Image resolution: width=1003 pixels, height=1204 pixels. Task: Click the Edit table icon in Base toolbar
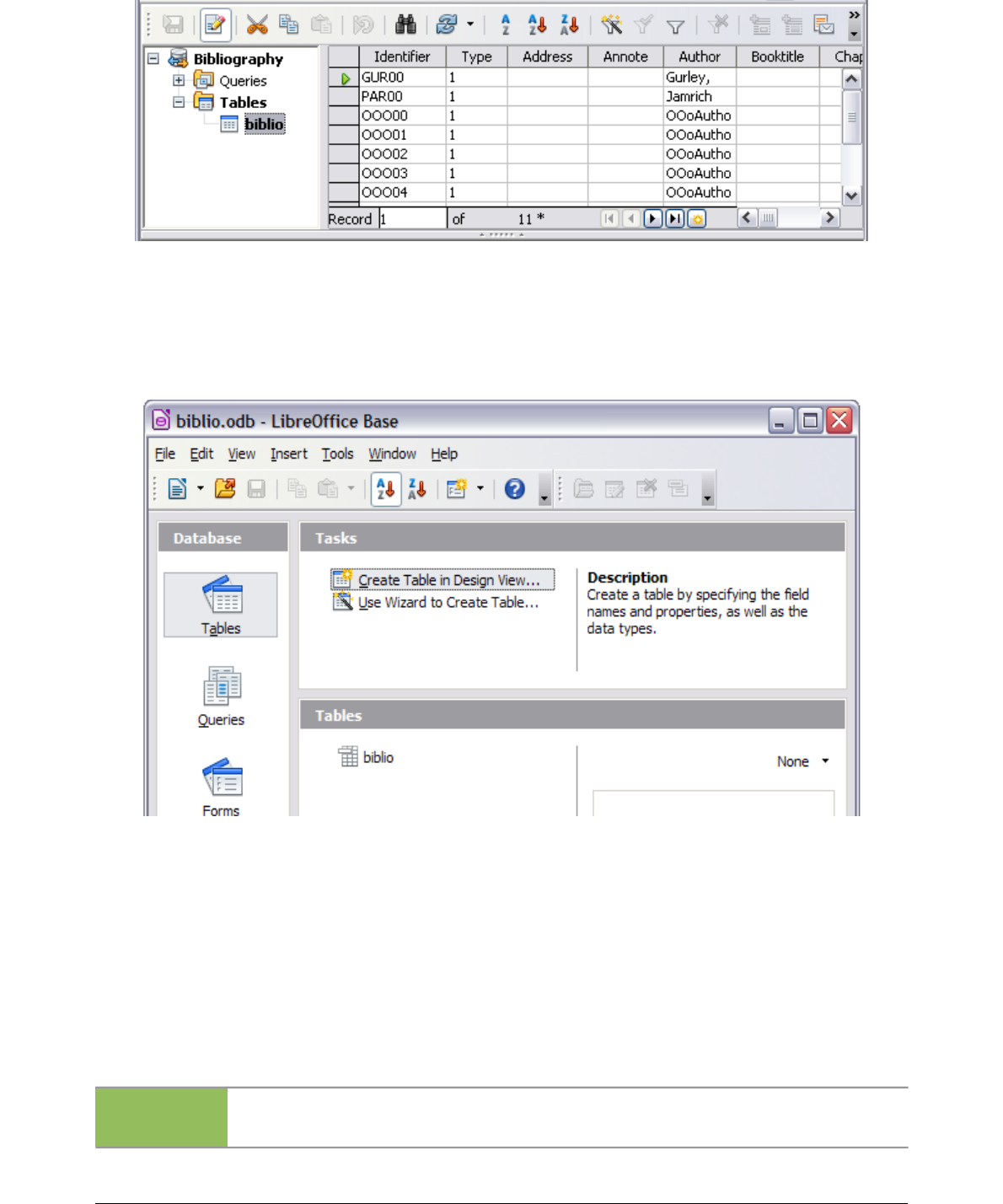(x=614, y=488)
